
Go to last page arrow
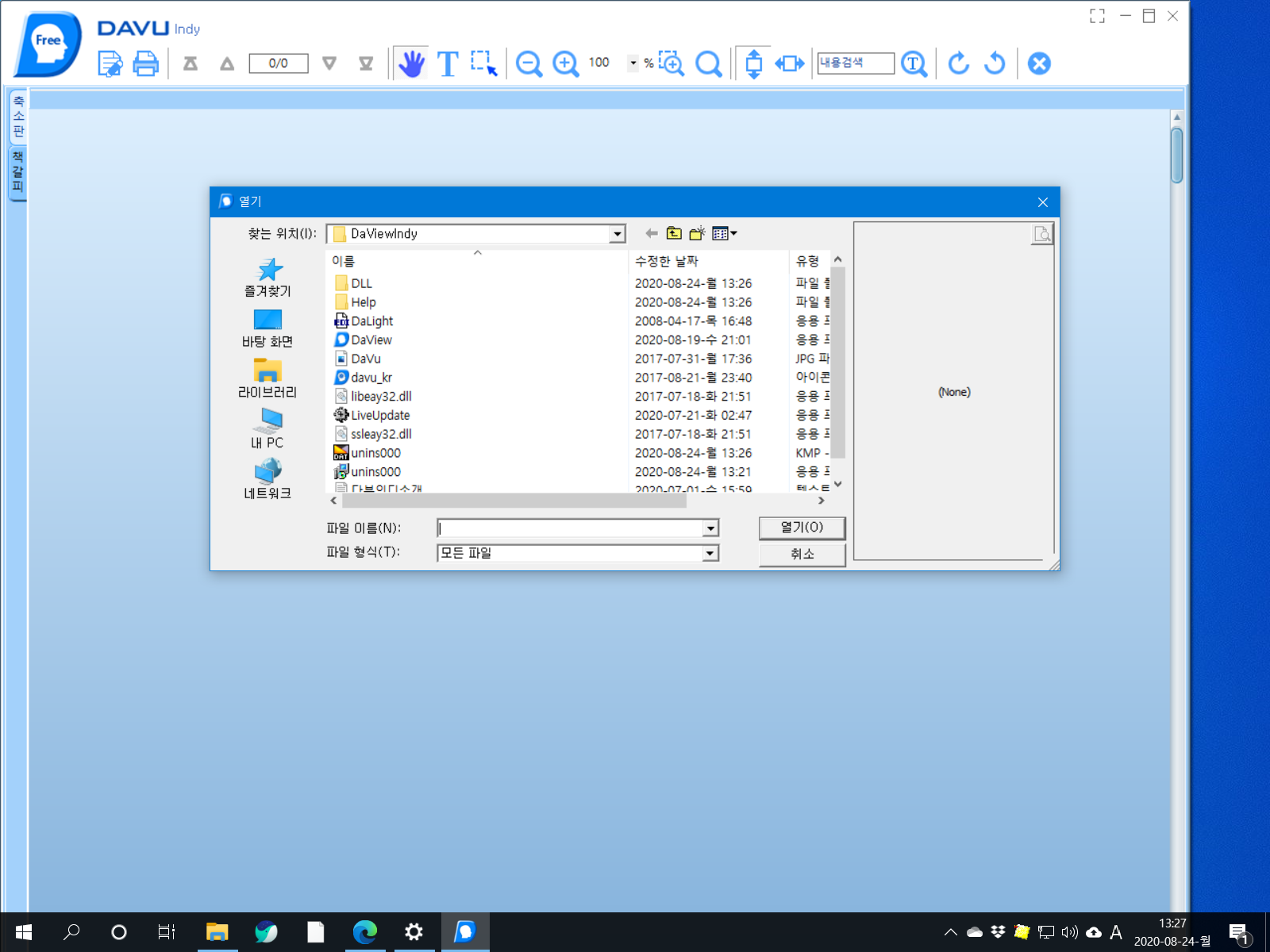point(366,63)
